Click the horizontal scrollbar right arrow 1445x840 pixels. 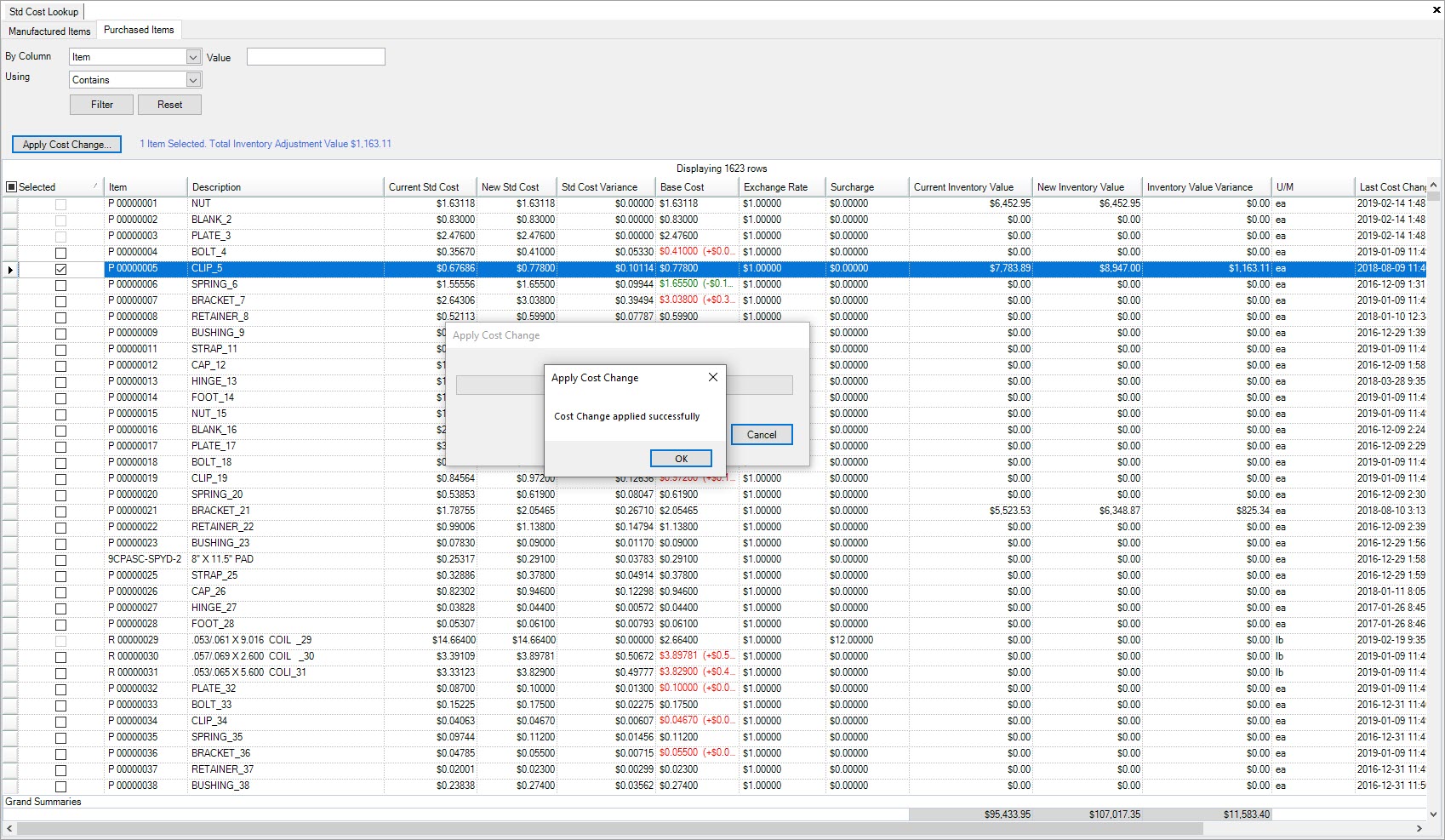[x=1419, y=828]
